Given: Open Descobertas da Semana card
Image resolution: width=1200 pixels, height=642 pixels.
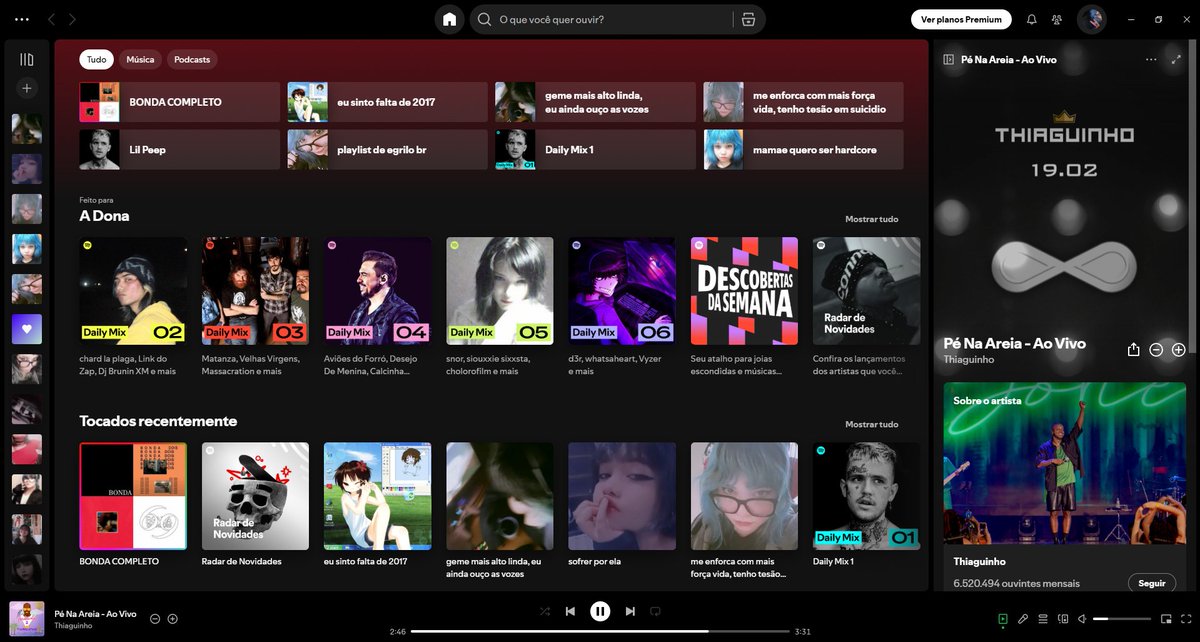Looking at the screenshot, I should (744, 307).
